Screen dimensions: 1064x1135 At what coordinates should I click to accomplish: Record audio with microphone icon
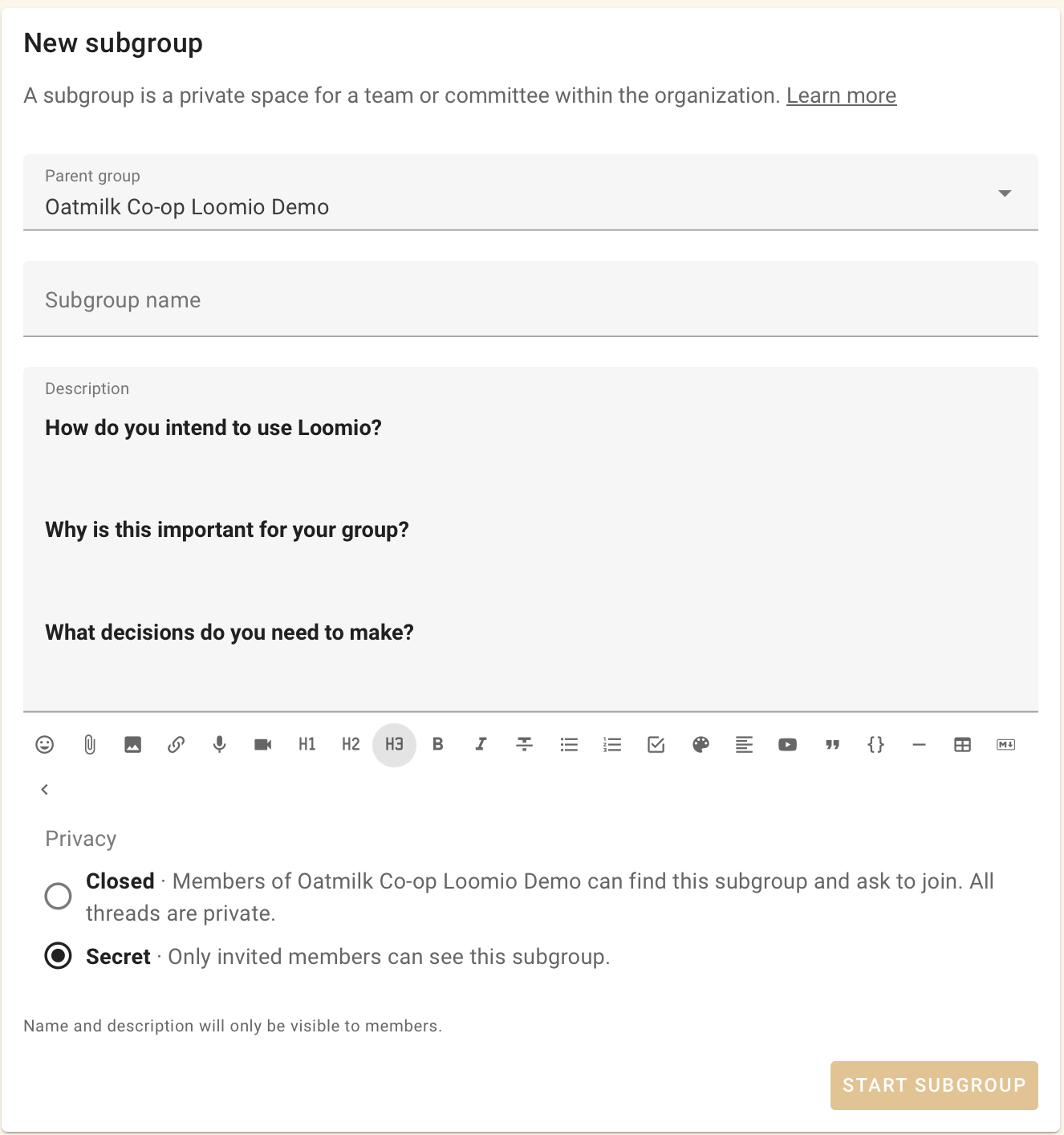(220, 745)
